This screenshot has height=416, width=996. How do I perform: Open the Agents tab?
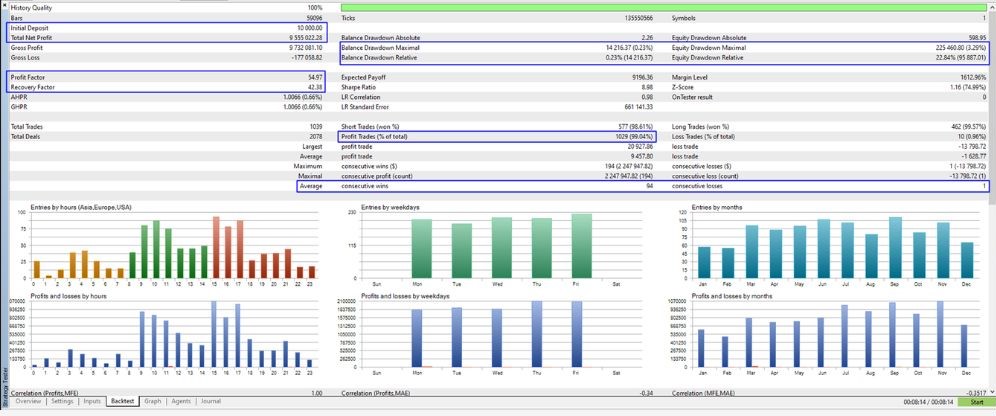[181, 401]
